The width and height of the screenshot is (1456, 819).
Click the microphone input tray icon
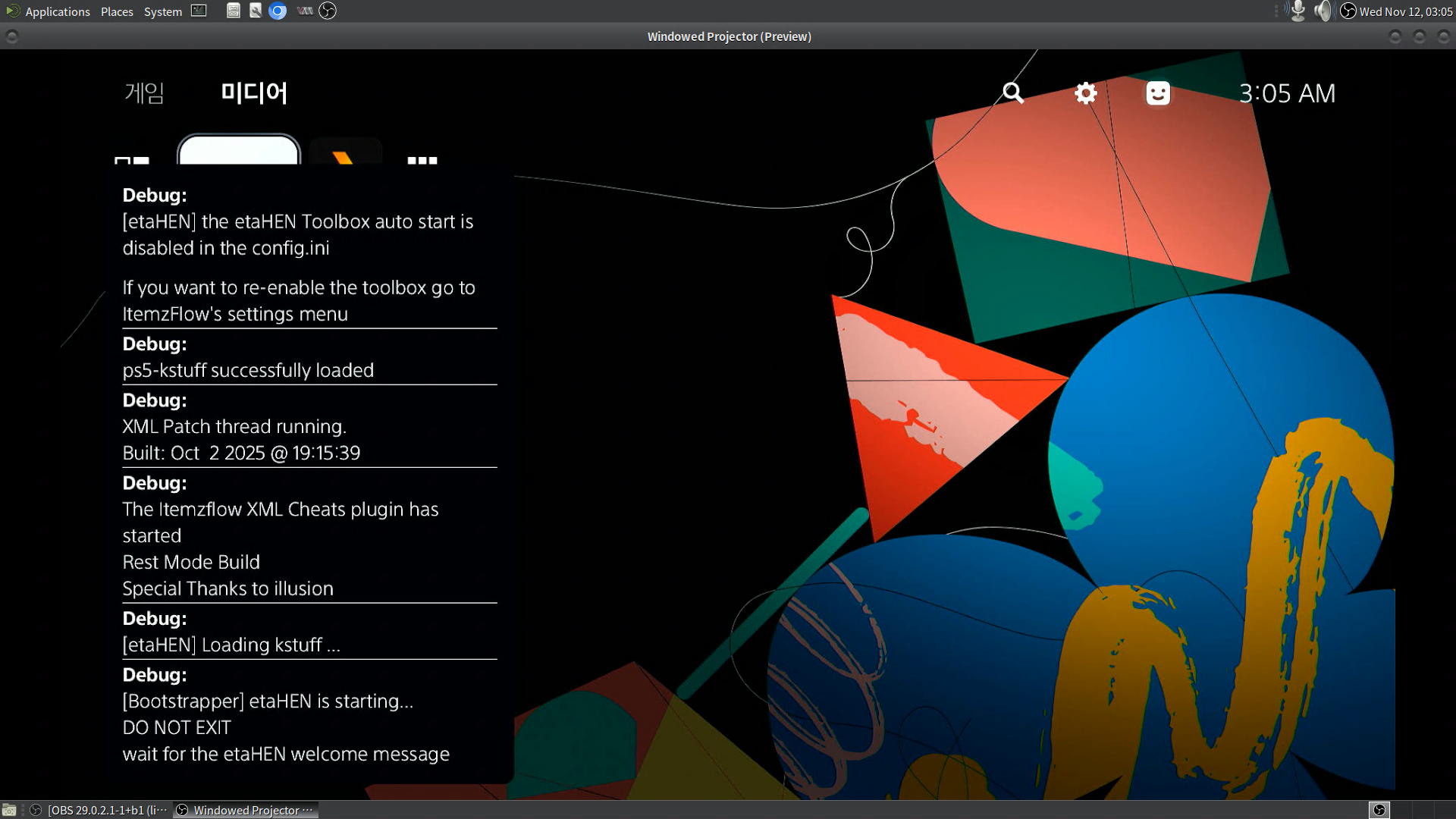[x=1298, y=11]
